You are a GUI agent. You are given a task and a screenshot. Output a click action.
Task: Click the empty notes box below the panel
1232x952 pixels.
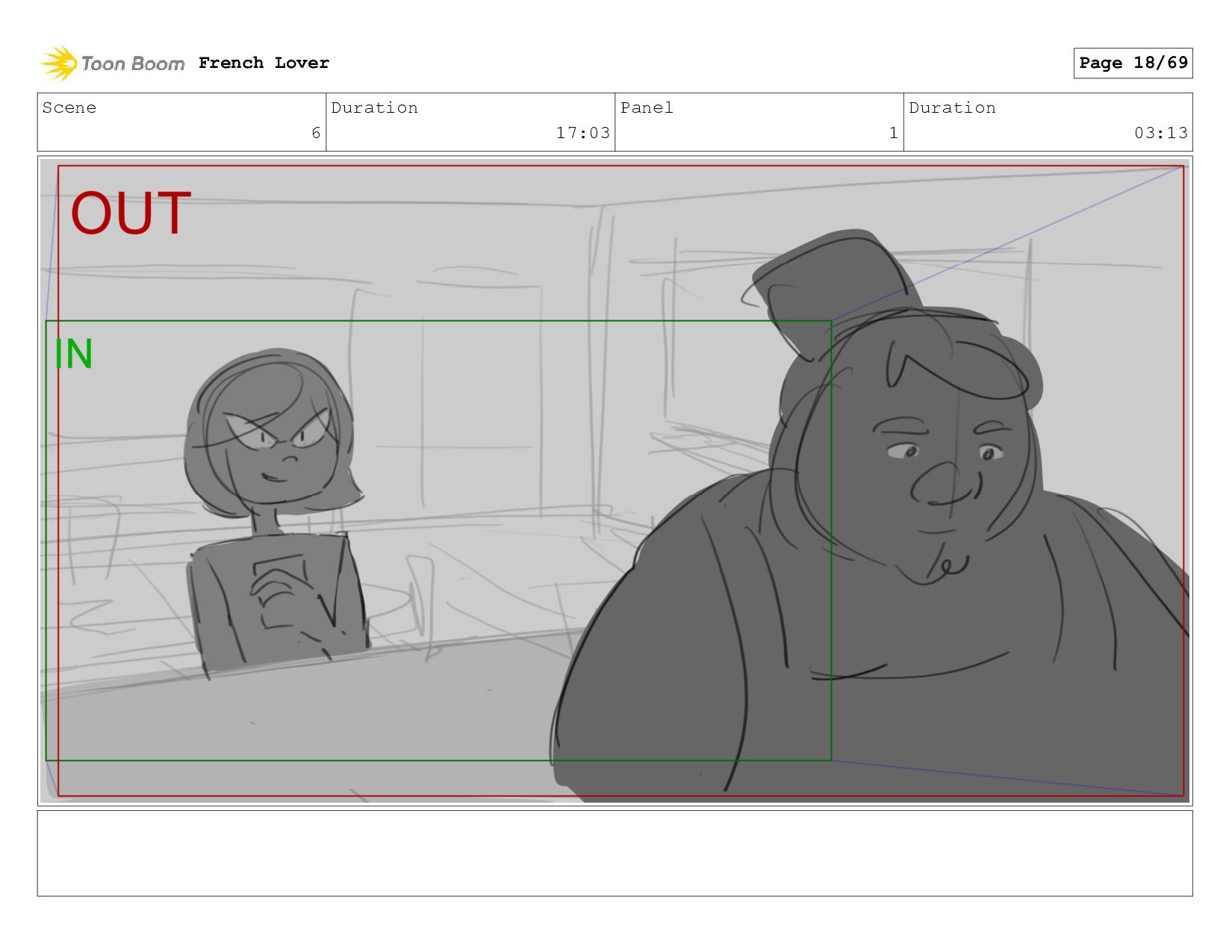[x=615, y=853]
